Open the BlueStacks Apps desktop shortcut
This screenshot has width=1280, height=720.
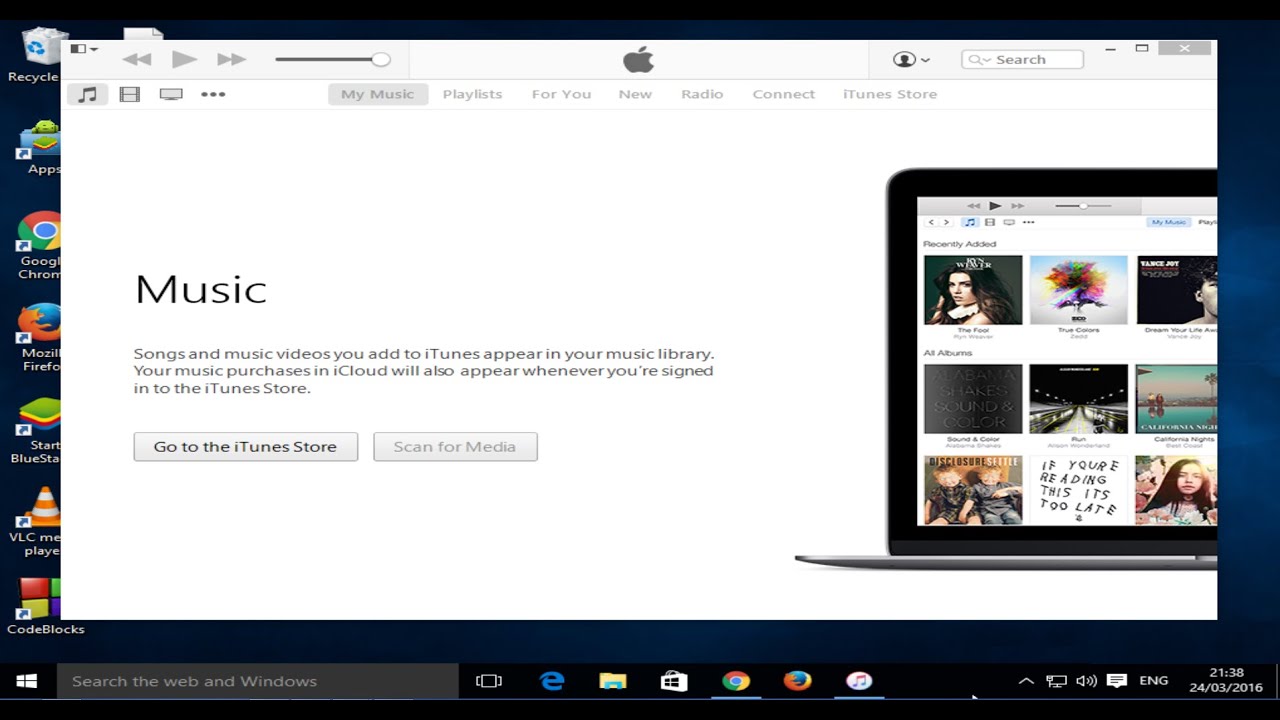tap(40, 147)
